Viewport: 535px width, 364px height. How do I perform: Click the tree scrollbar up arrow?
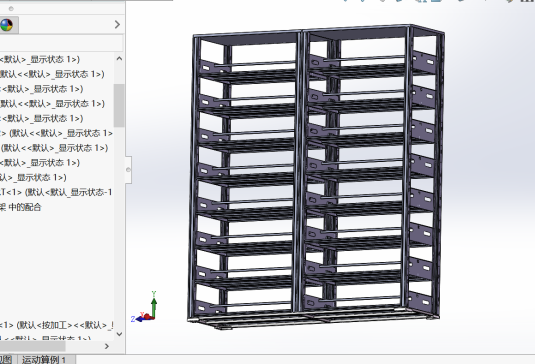119,59
